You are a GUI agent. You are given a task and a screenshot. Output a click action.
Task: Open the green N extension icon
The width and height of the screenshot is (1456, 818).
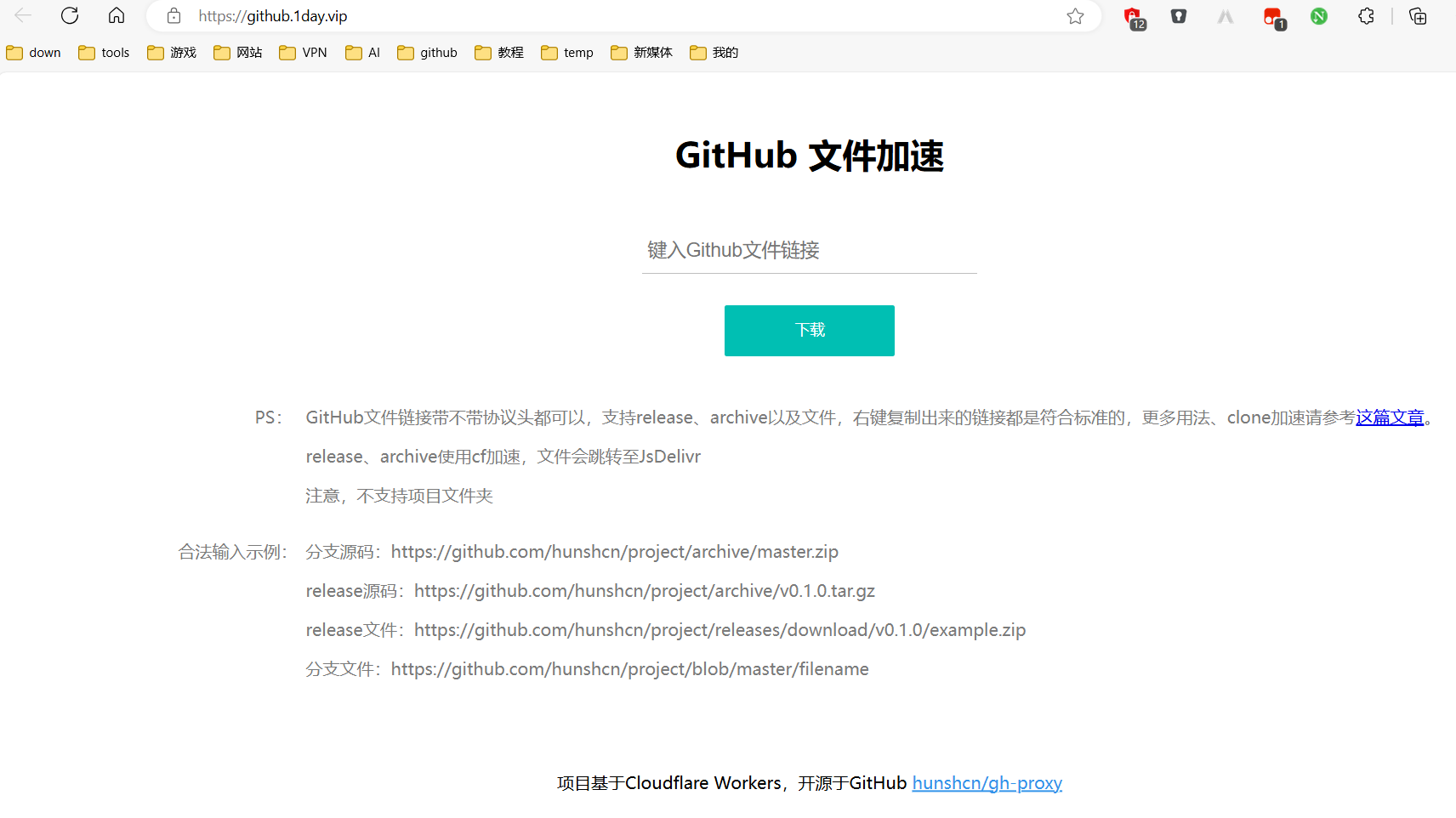tap(1319, 16)
